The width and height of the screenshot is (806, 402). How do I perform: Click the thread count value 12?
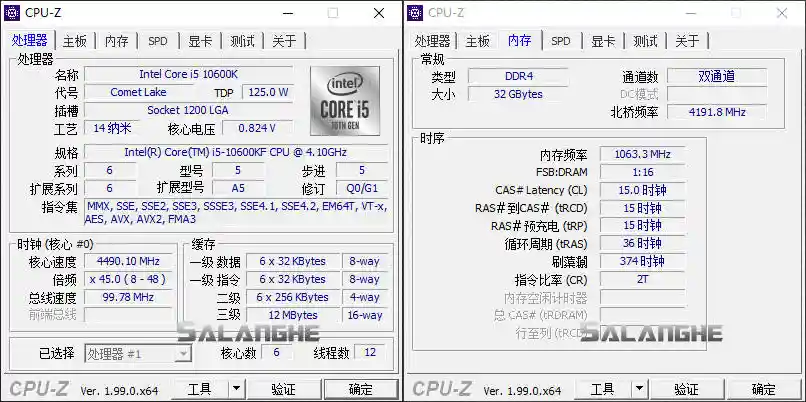pos(370,352)
